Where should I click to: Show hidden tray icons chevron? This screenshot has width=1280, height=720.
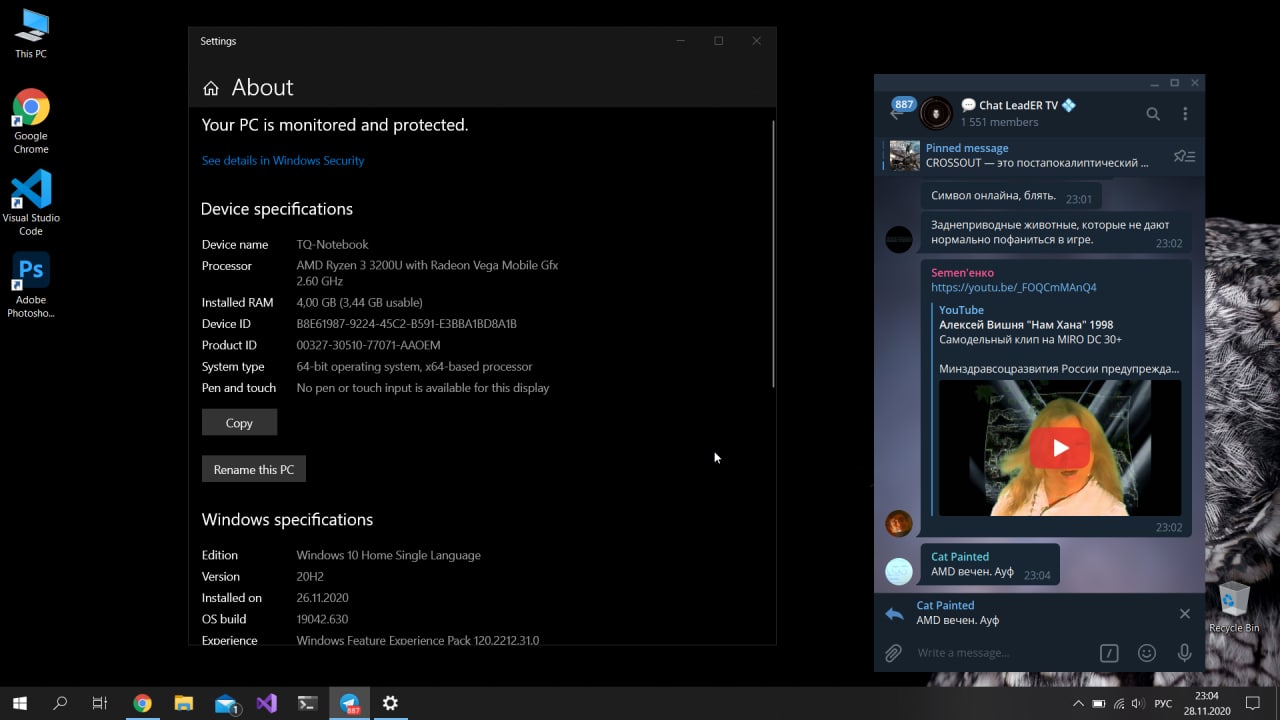point(1078,704)
